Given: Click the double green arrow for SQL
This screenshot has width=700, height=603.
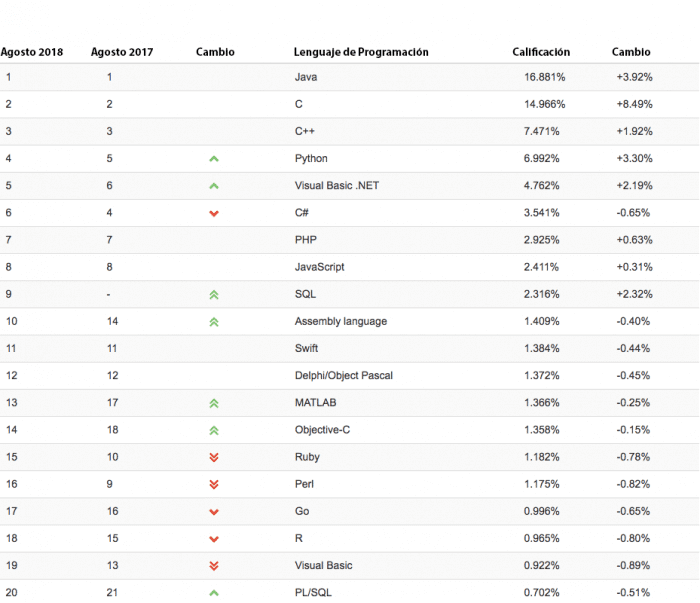Looking at the screenshot, I should tap(214, 295).
